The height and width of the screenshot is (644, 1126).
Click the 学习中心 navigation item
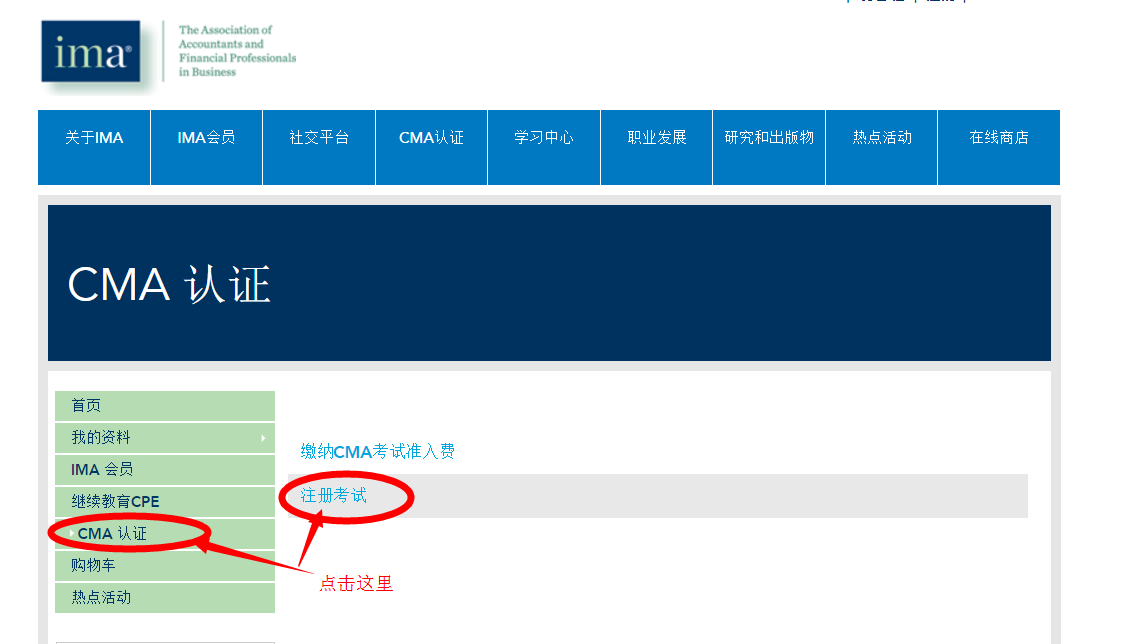[544, 138]
